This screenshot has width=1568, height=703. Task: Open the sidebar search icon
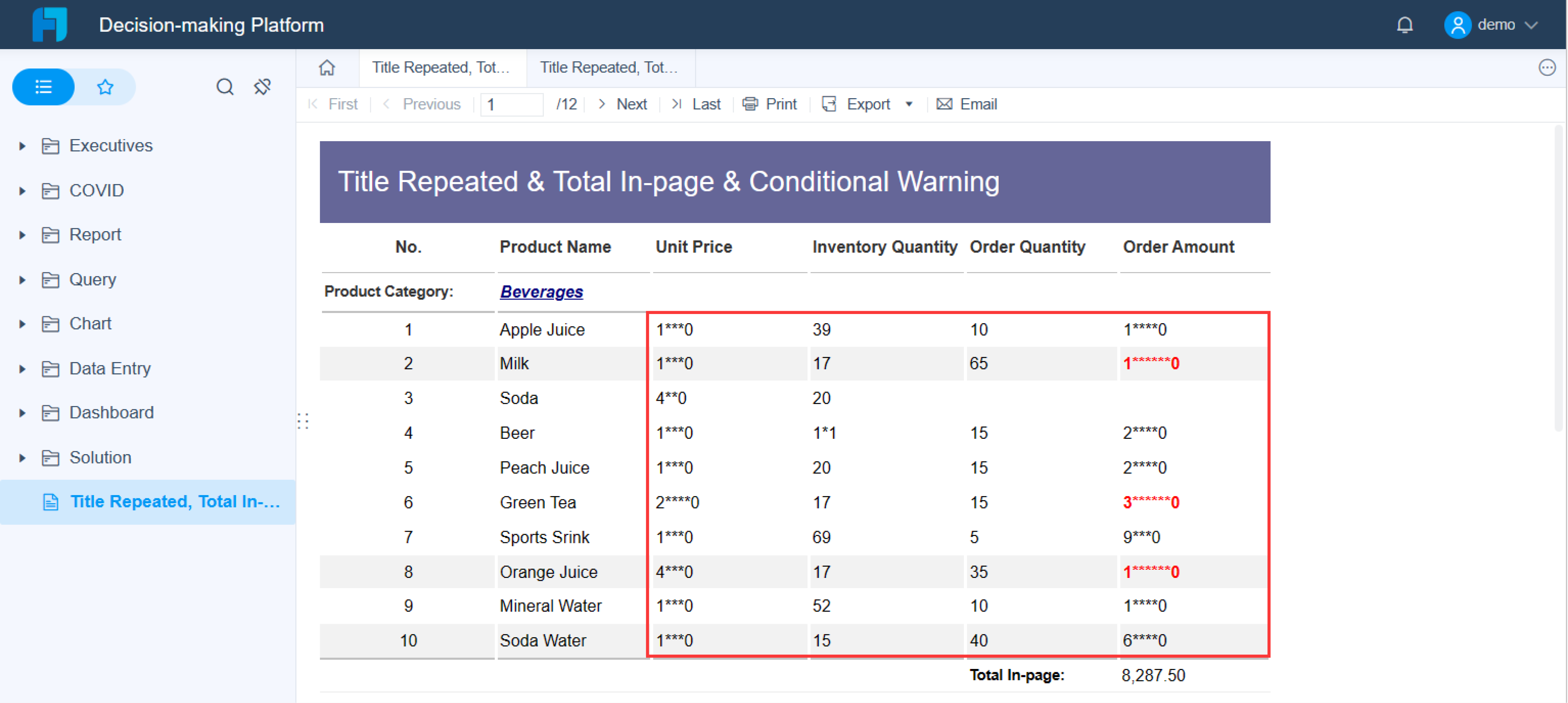coord(224,87)
